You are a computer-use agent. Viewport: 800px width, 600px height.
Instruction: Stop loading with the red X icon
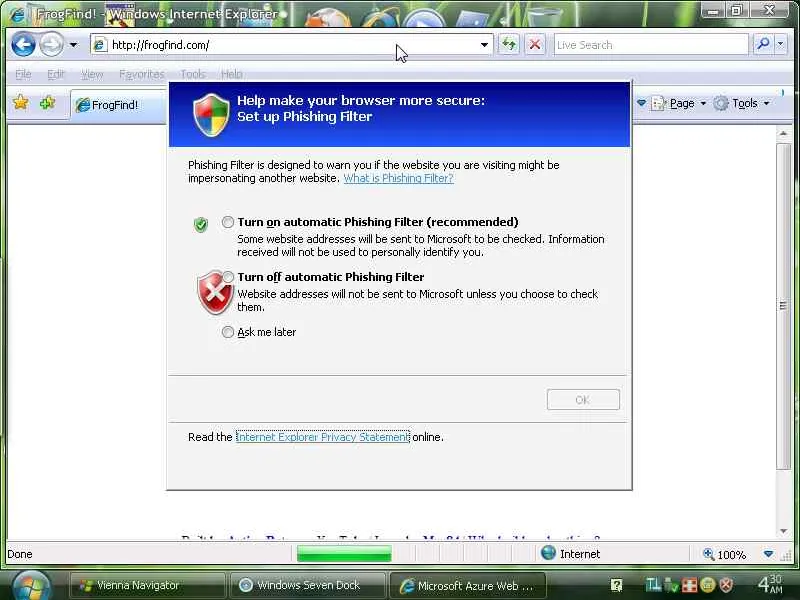click(x=535, y=45)
